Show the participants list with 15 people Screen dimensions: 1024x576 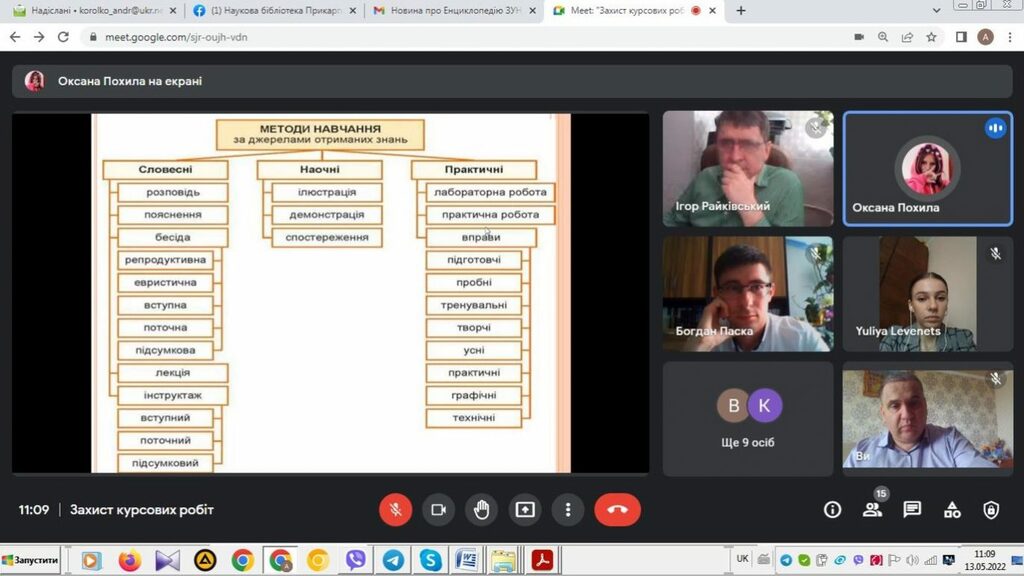point(872,510)
